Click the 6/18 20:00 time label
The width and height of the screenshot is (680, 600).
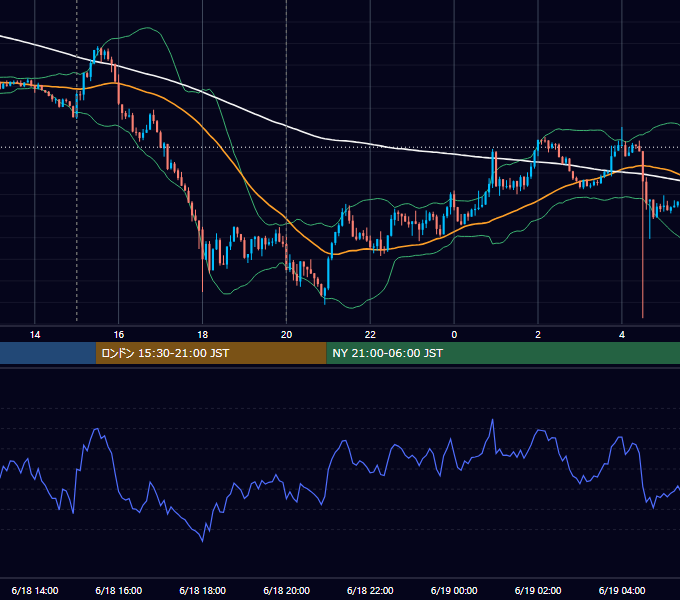[x=286, y=590]
